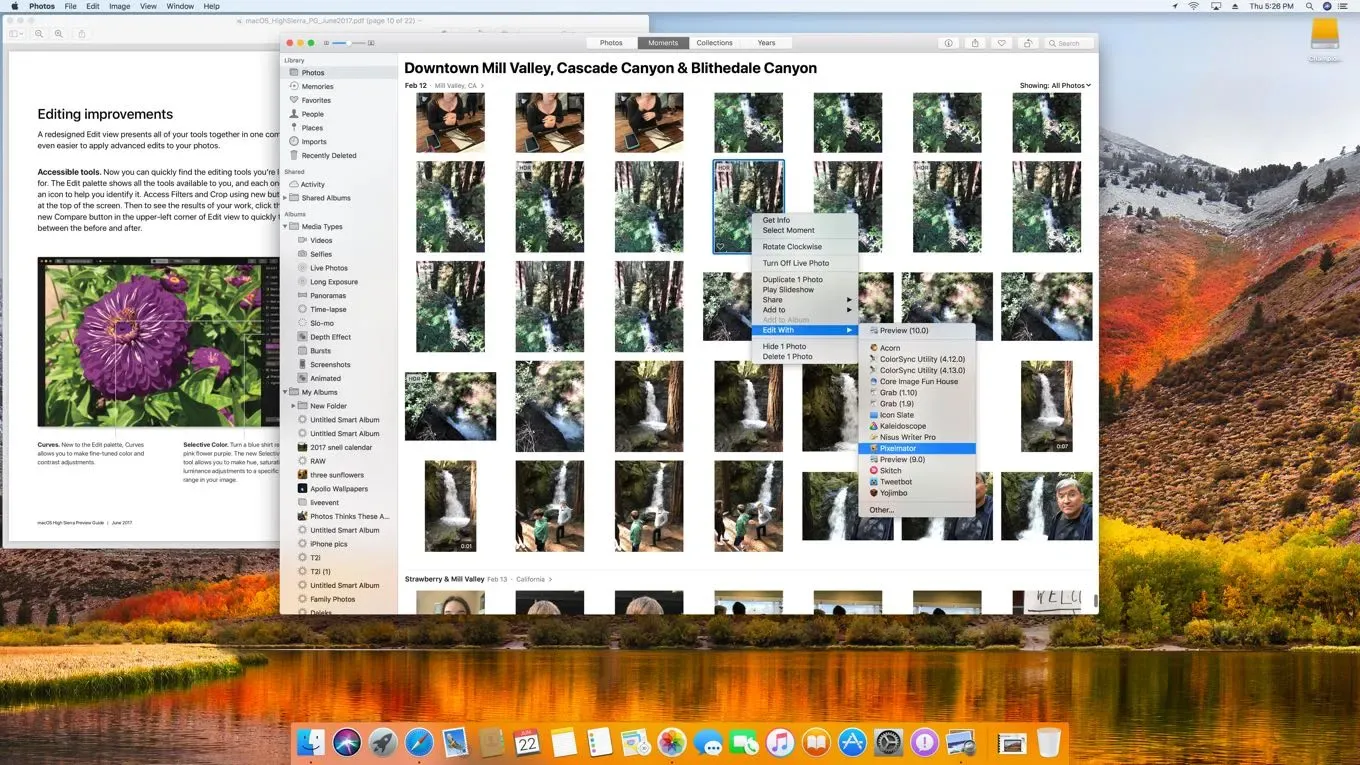Click the Favorite heart toolbar icon

[1001, 43]
